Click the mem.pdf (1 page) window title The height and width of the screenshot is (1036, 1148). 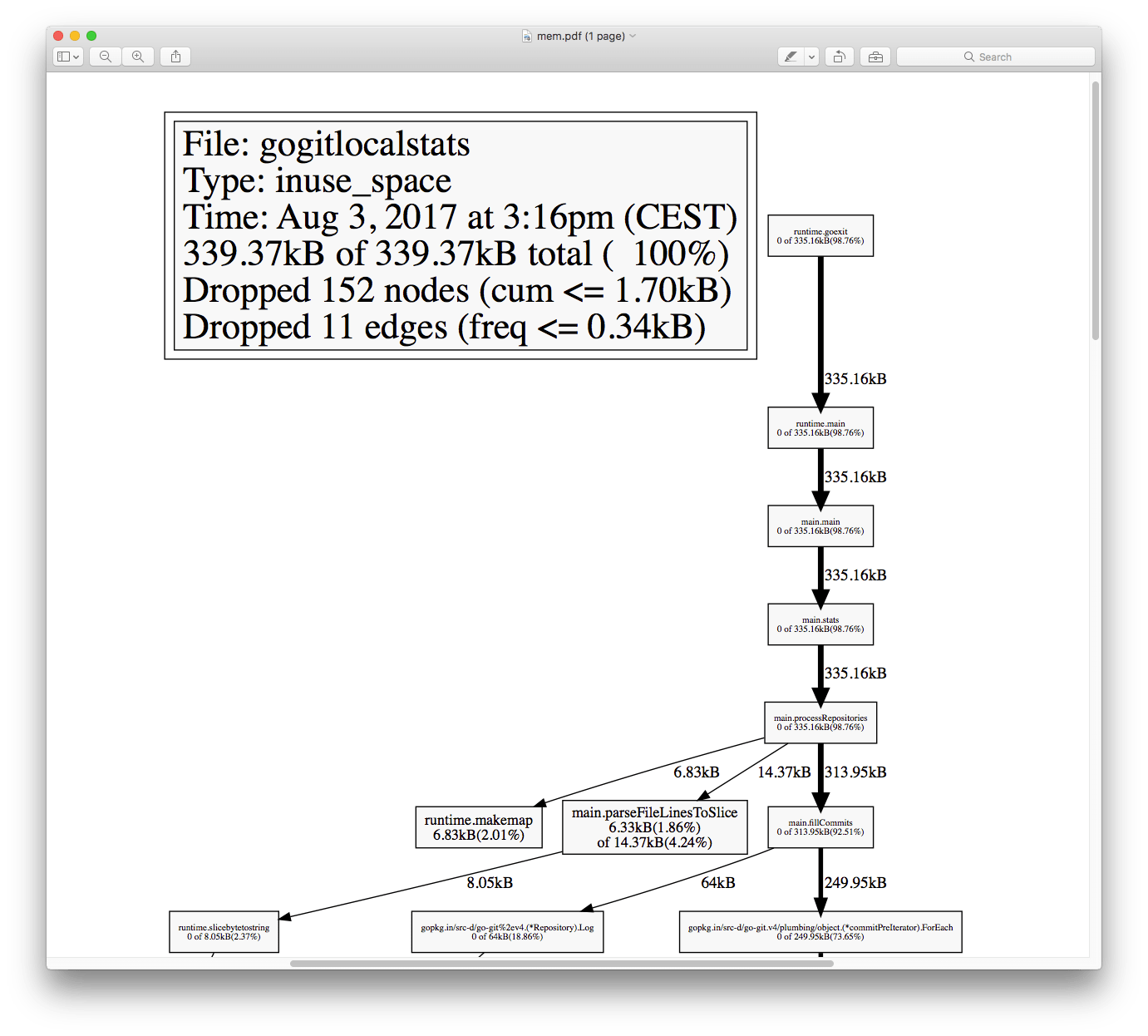(x=580, y=36)
